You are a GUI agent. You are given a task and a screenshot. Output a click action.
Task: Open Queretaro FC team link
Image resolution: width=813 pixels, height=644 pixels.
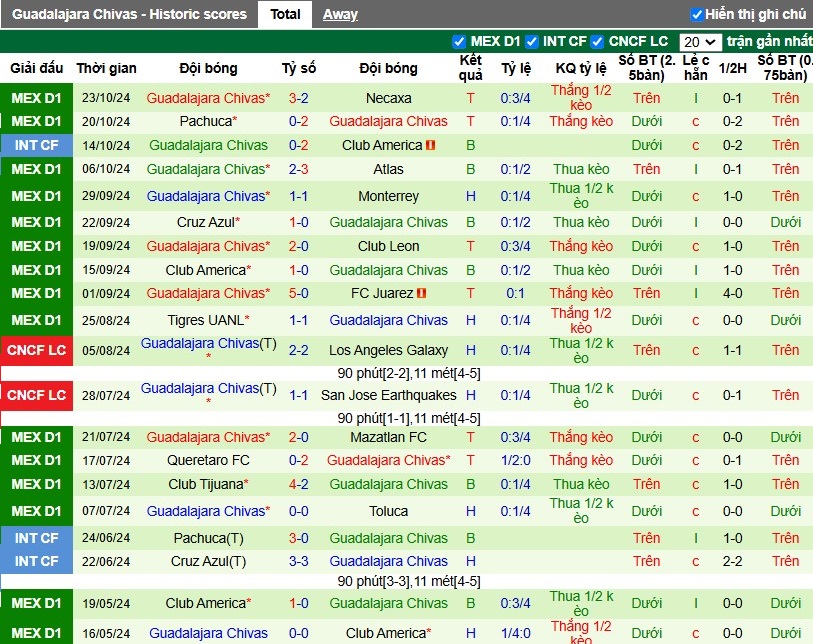208,460
